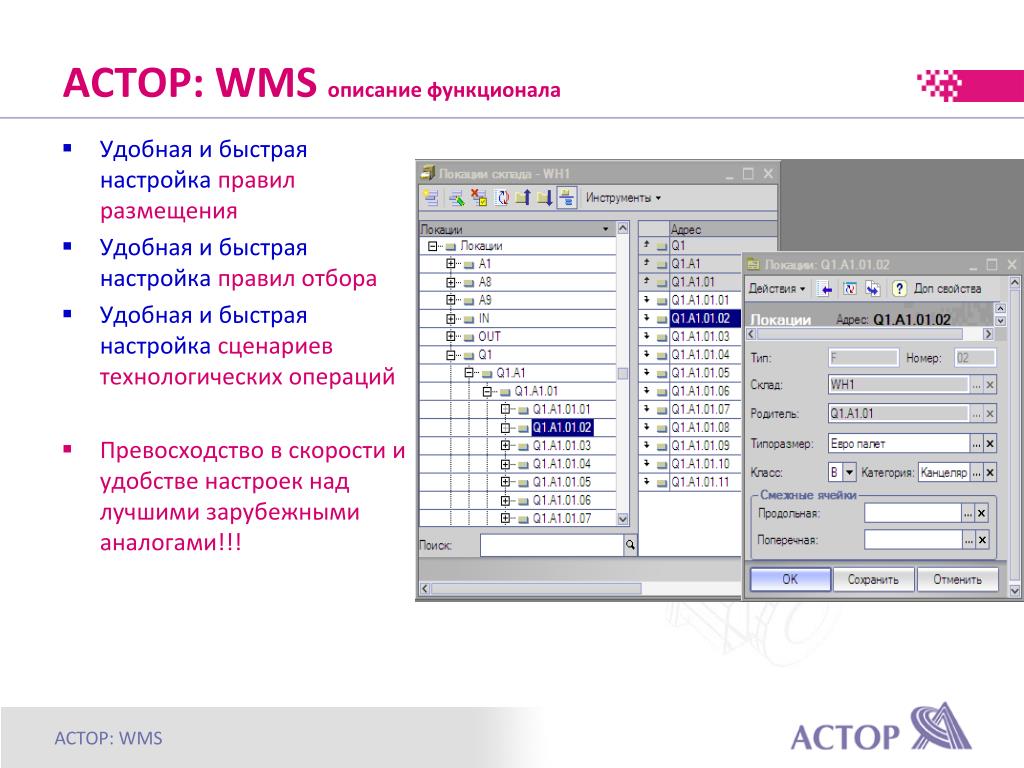This screenshot has width=1024, height=768.
Task: Select Q1.A1.01.08 in the Адрес list
Action: [691, 427]
